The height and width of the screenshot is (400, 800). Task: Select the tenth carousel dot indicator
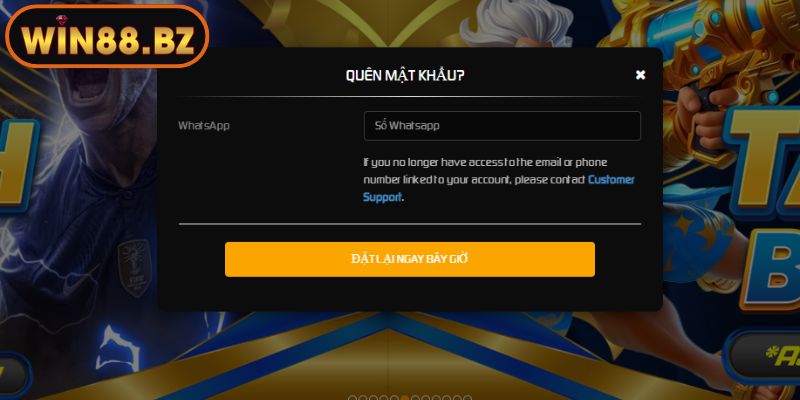[446, 398]
